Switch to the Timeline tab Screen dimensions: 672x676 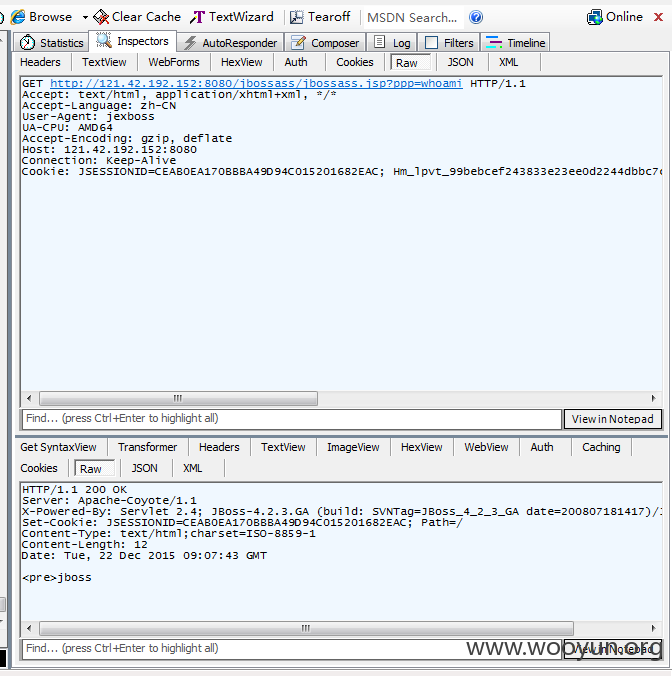coord(516,43)
